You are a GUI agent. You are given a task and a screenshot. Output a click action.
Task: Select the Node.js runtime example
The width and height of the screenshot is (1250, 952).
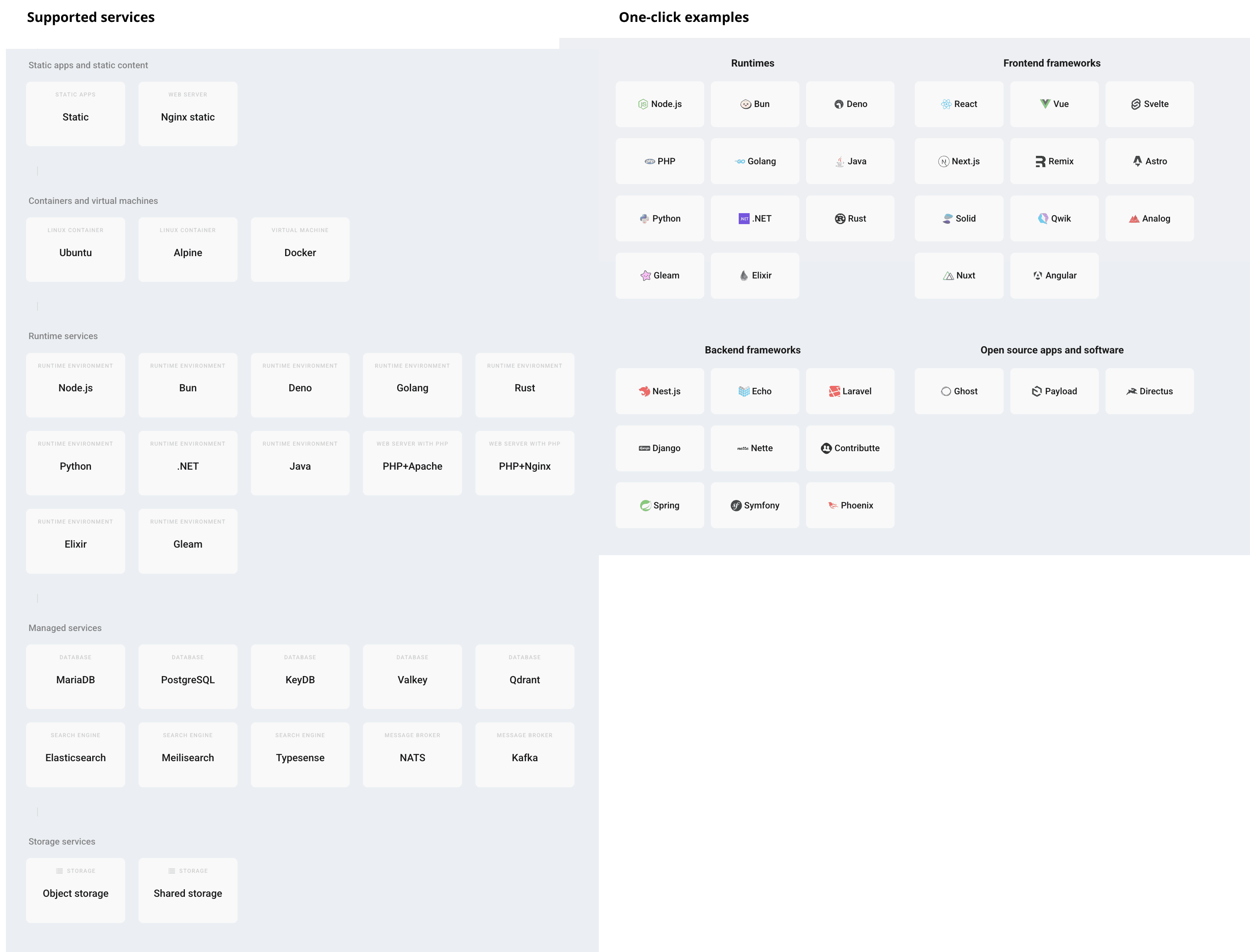pyautogui.click(x=660, y=104)
